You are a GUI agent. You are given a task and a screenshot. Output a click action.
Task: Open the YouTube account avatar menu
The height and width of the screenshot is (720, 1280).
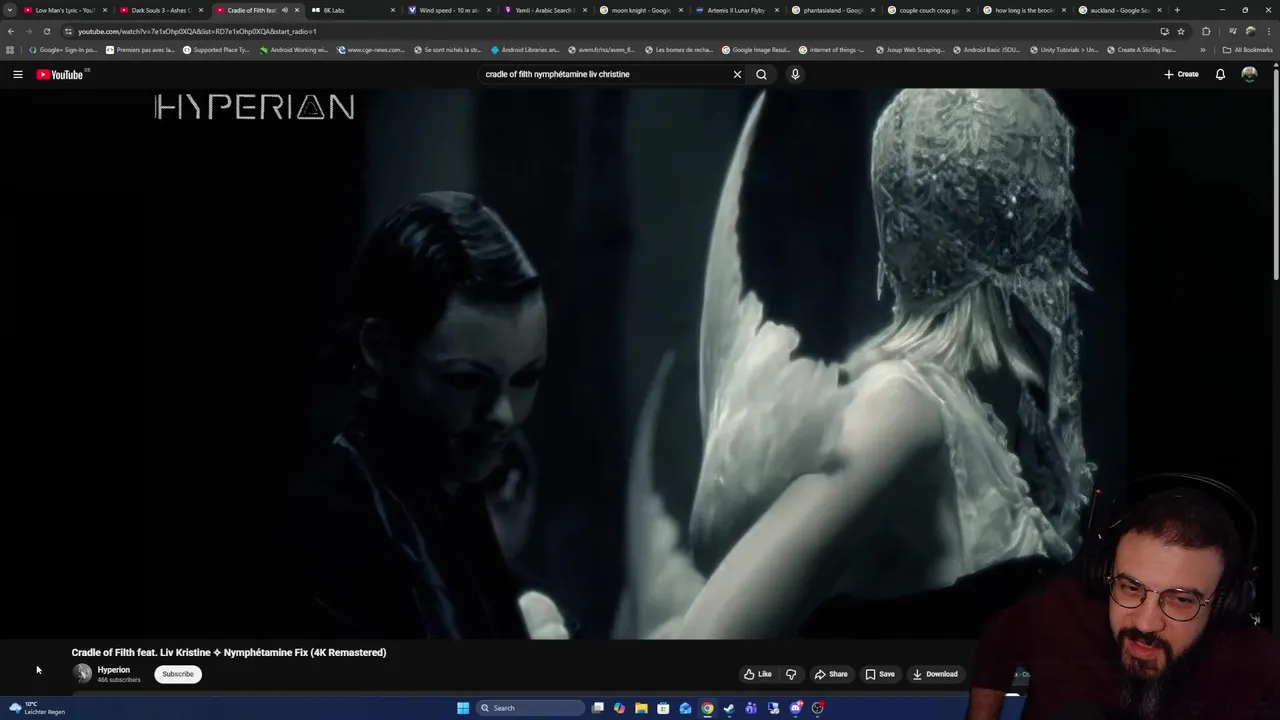point(1249,74)
